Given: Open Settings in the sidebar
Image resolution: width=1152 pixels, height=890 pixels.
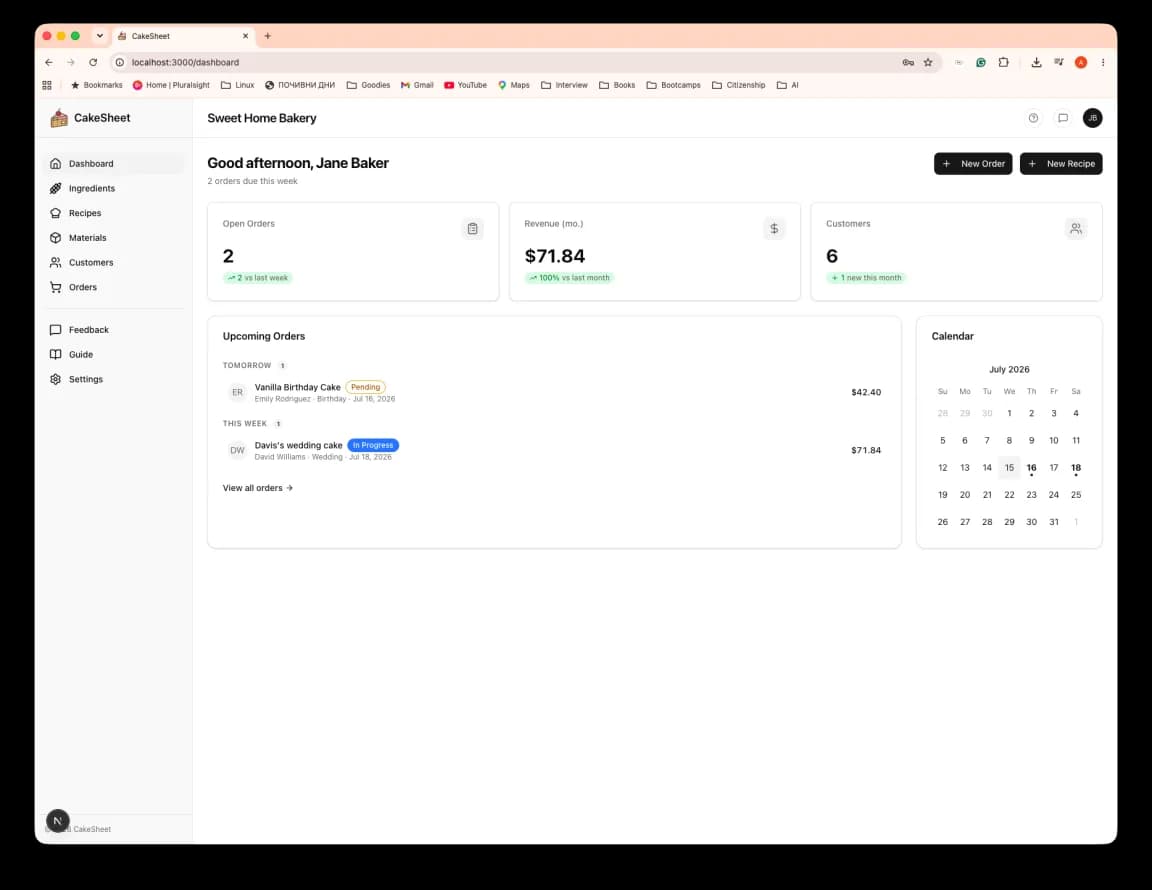Looking at the screenshot, I should tap(115, 379).
